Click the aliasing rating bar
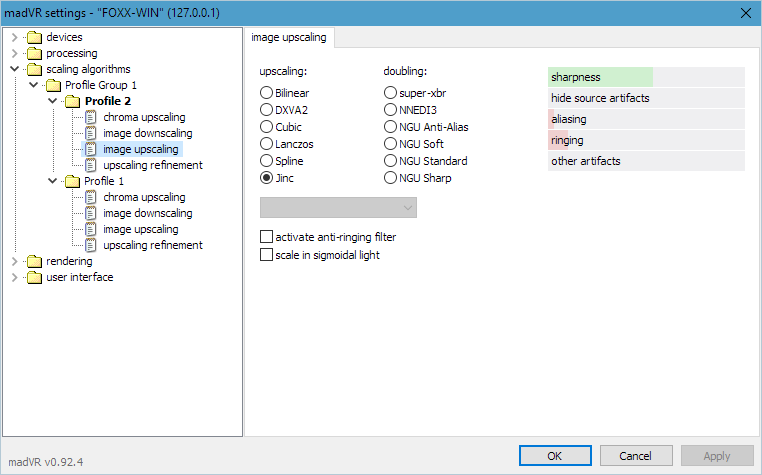The image size is (762, 475). (646, 119)
